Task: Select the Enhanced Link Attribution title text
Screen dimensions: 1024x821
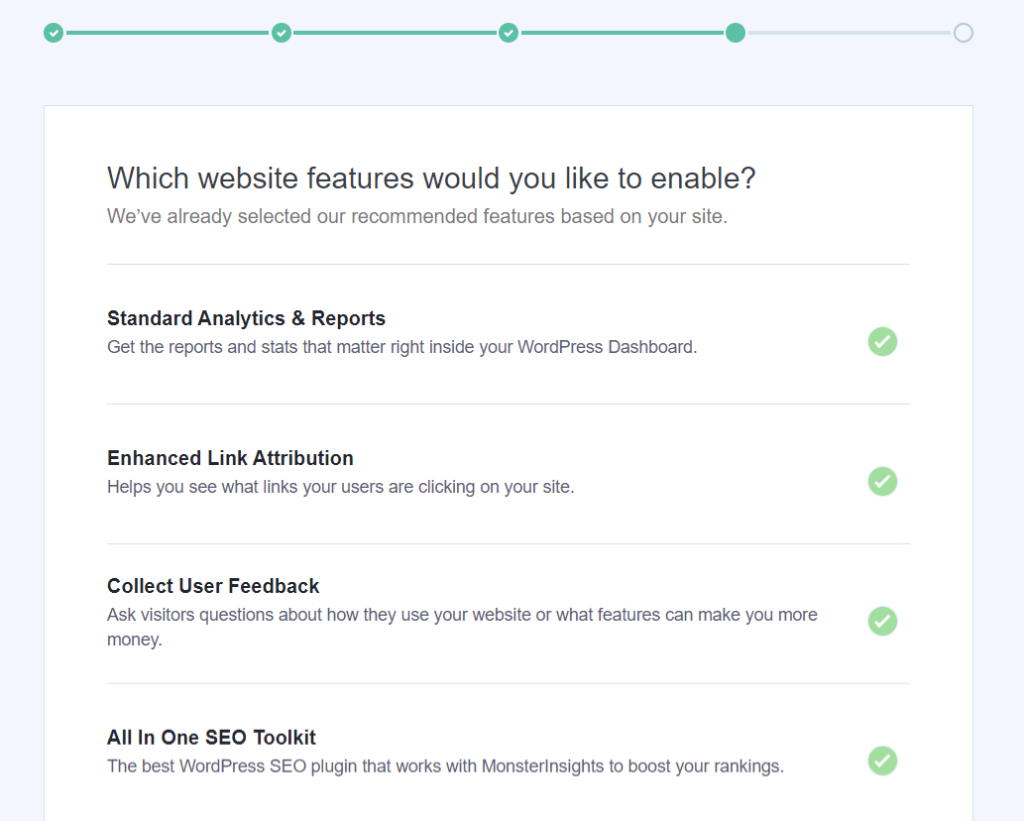Action: (x=230, y=458)
